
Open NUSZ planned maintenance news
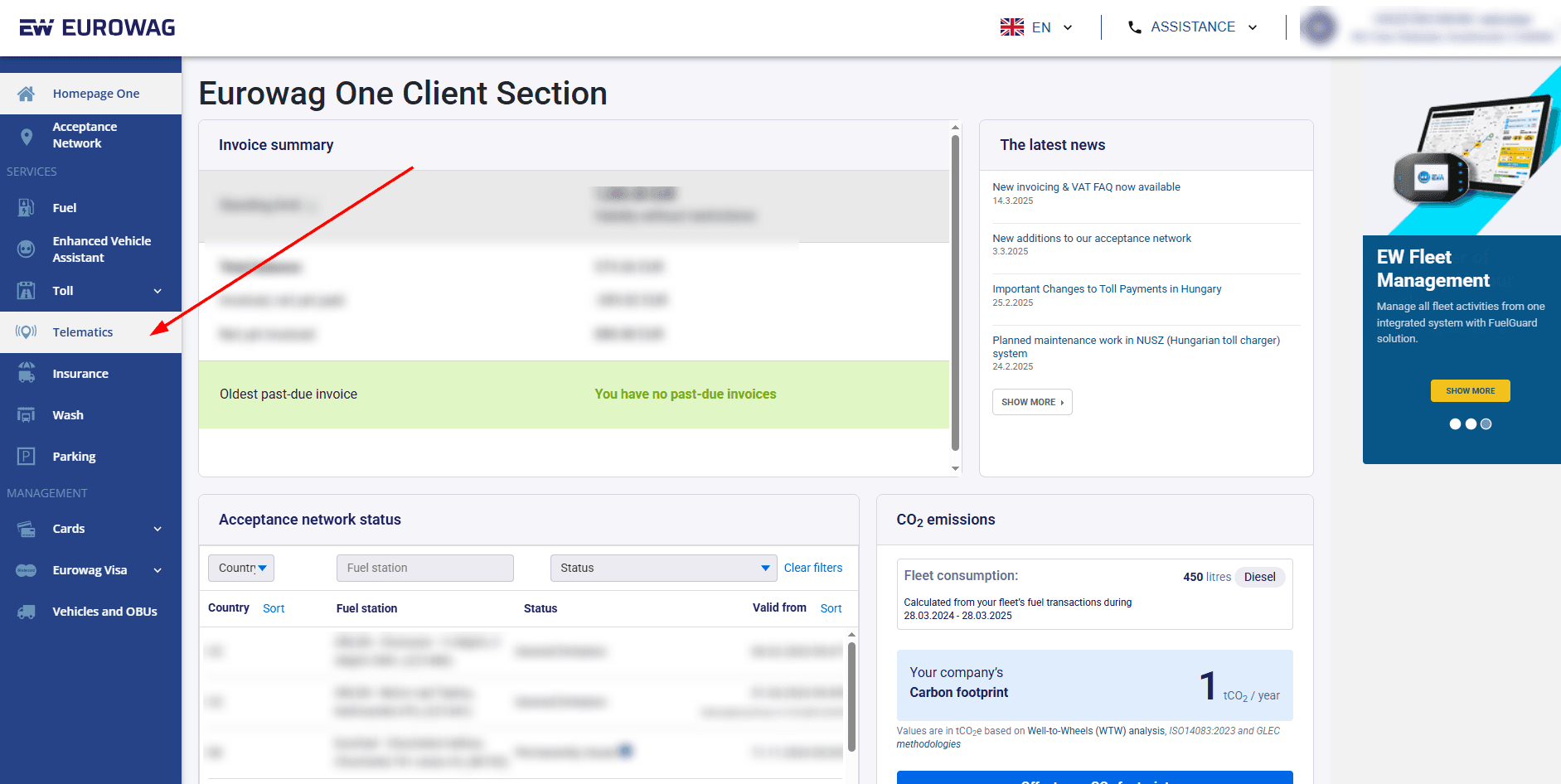[1136, 346]
